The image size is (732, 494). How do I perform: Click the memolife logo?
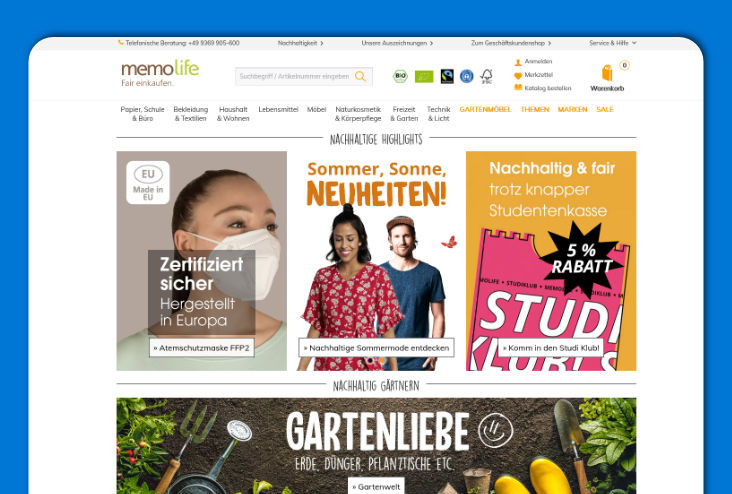[160, 72]
